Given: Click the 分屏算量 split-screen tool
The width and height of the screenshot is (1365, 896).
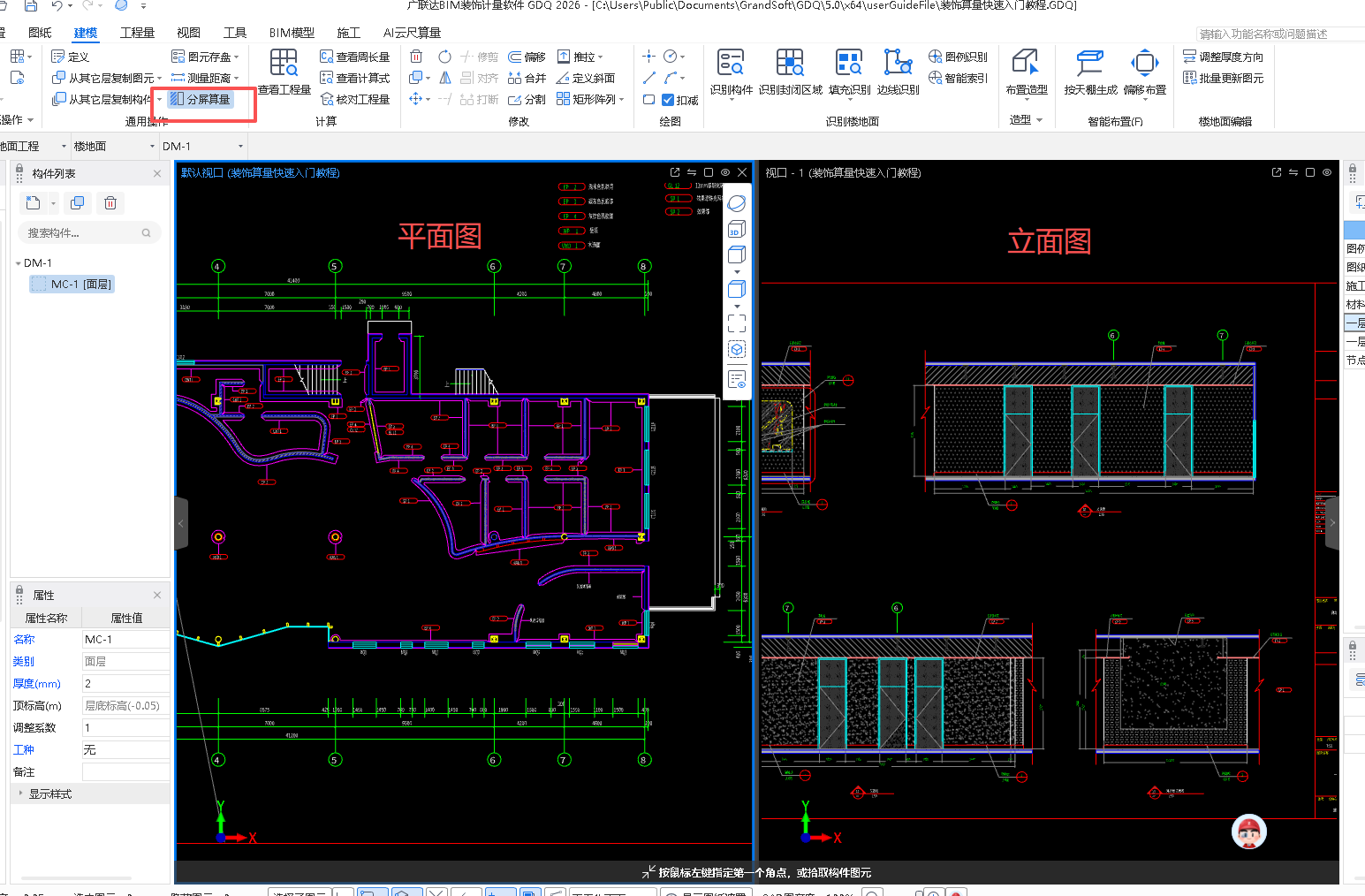Looking at the screenshot, I should click(201, 99).
